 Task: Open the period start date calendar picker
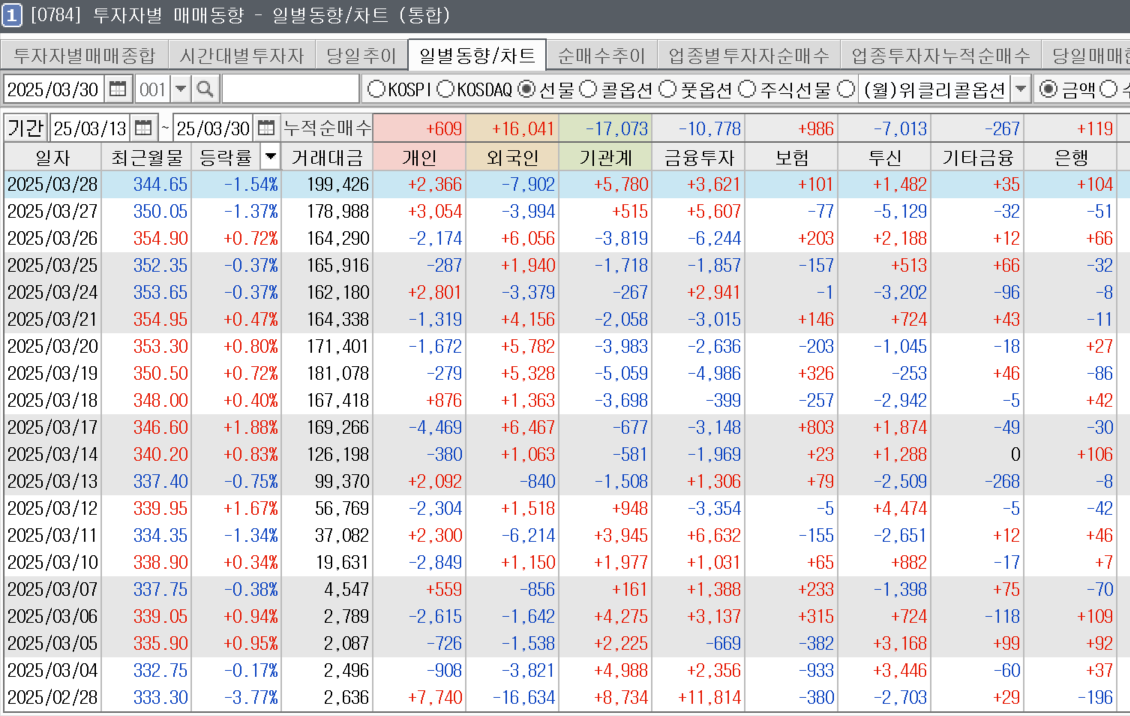coord(143,128)
